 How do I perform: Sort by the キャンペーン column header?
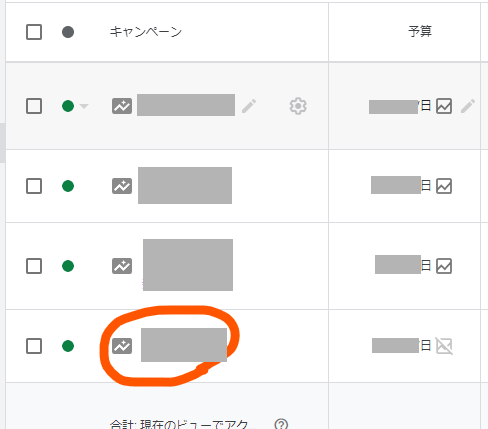coord(146,32)
